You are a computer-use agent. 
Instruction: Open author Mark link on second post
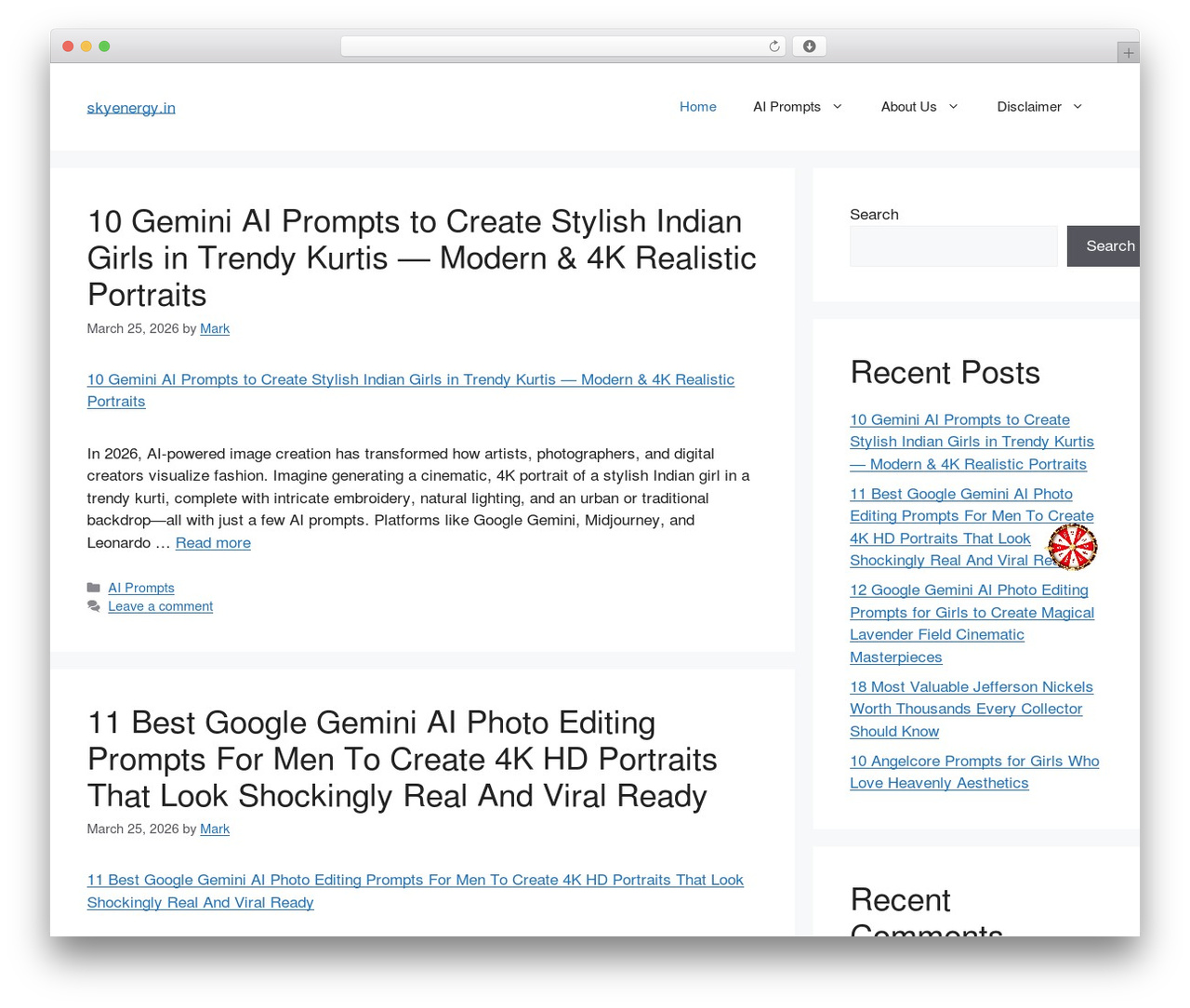[215, 829]
